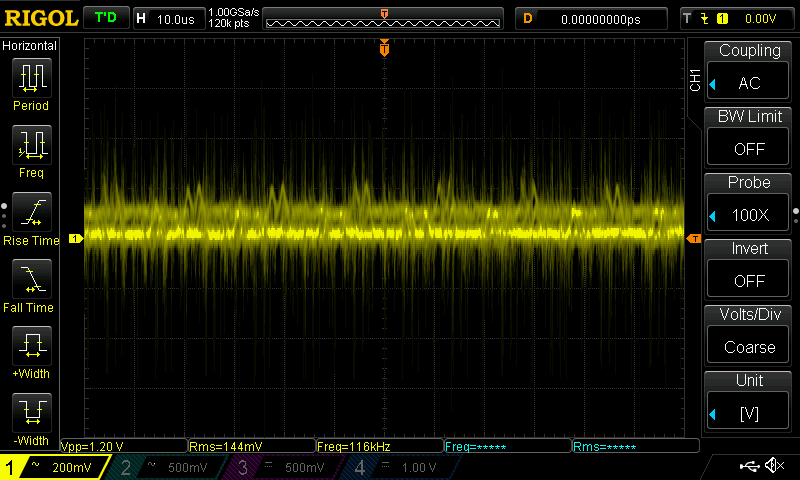Toggle the Invert OFF setting

(x=749, y=270)
